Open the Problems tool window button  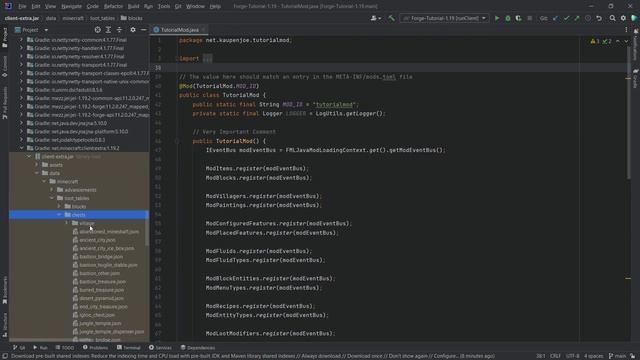[95, 348]
